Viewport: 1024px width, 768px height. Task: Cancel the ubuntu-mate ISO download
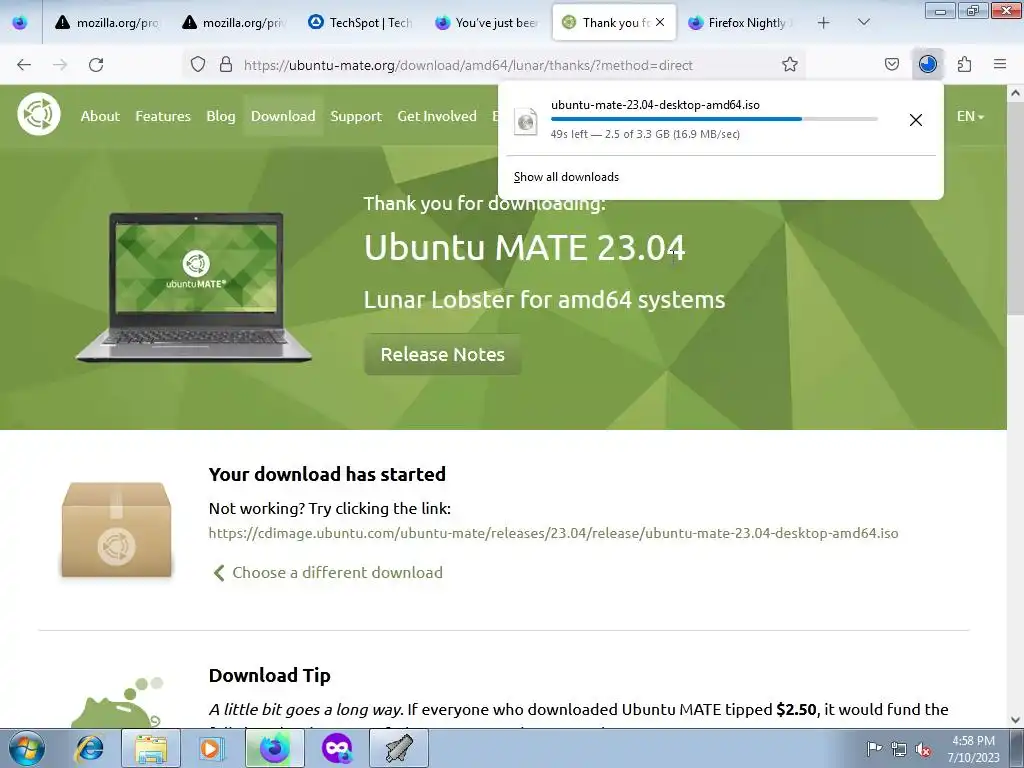(x=916, y=120)
